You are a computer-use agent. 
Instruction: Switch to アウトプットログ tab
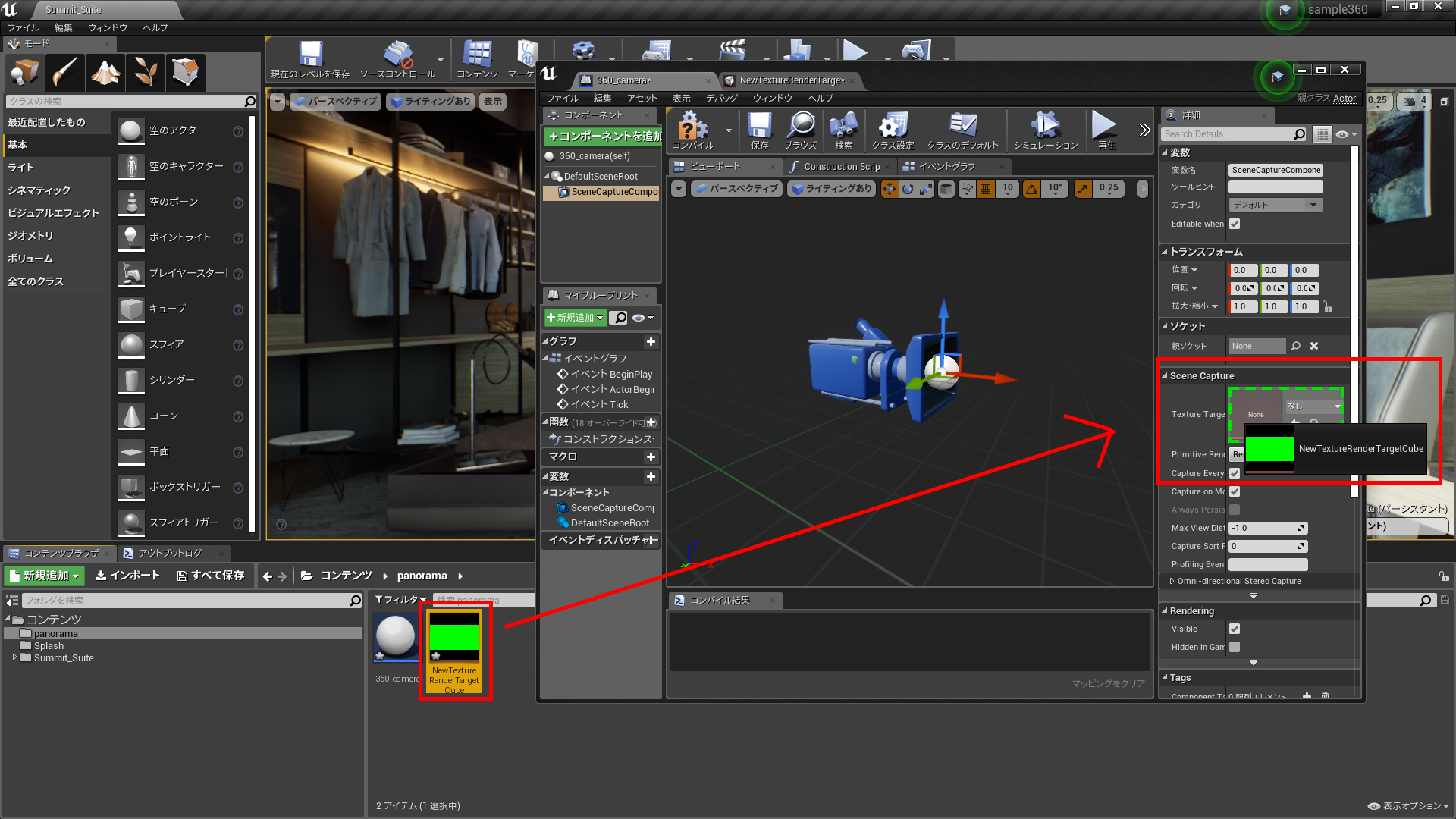point(170,553)
